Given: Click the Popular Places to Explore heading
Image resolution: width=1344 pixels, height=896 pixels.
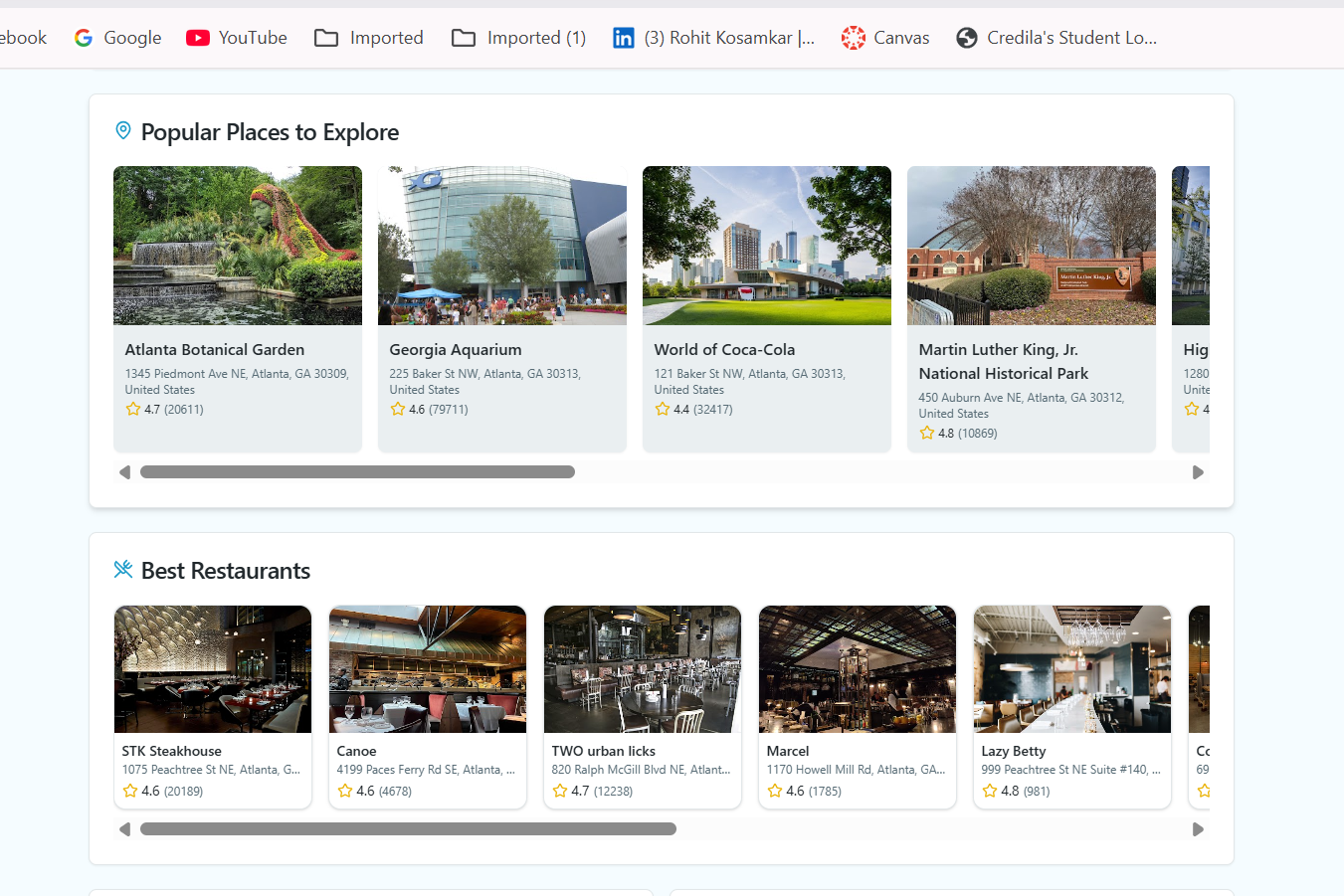Looking at the screenshot, I should pyautogui.click(x=270, y=132).
